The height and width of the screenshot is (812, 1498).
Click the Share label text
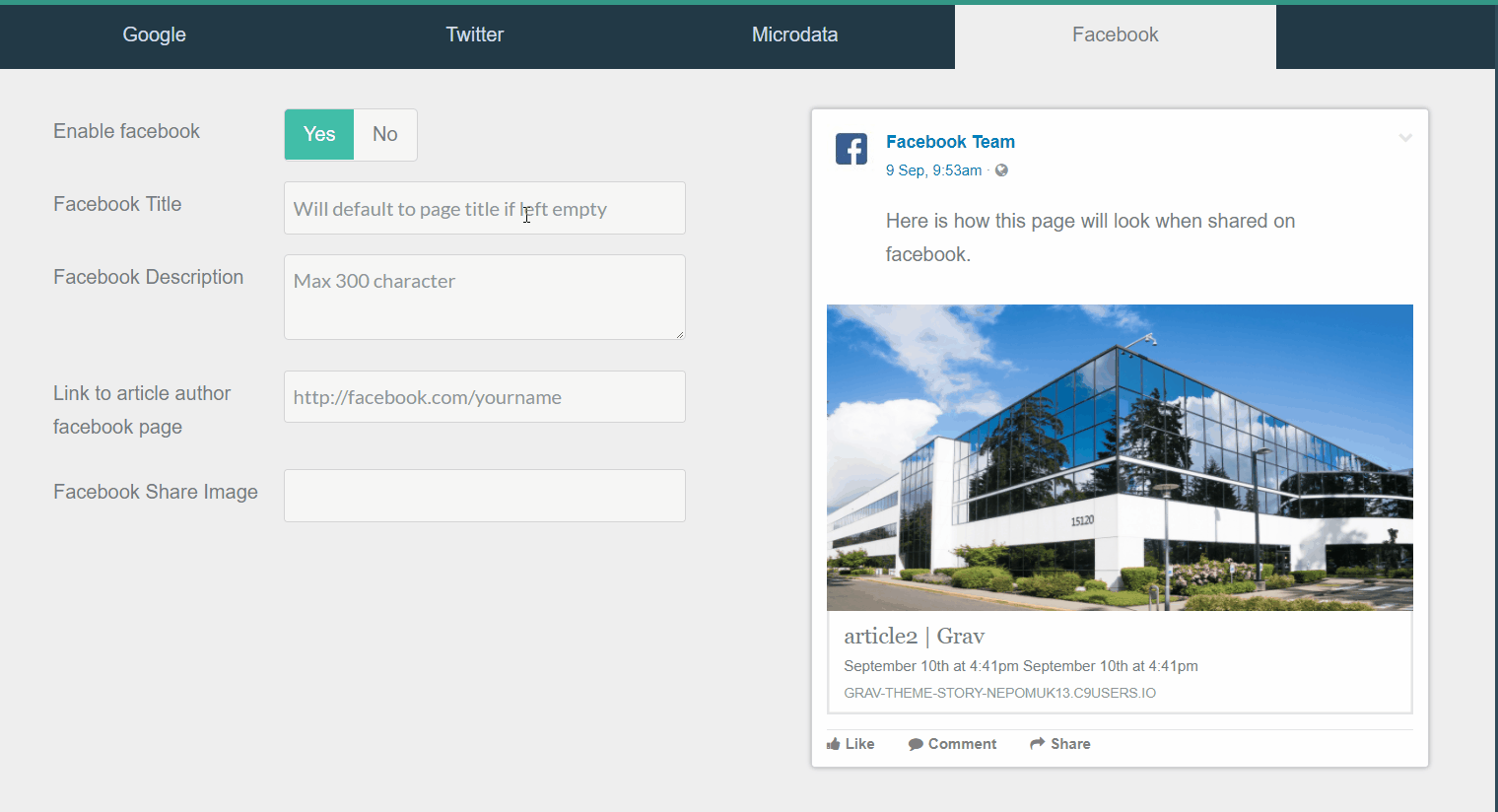(x=1070, y=744)
